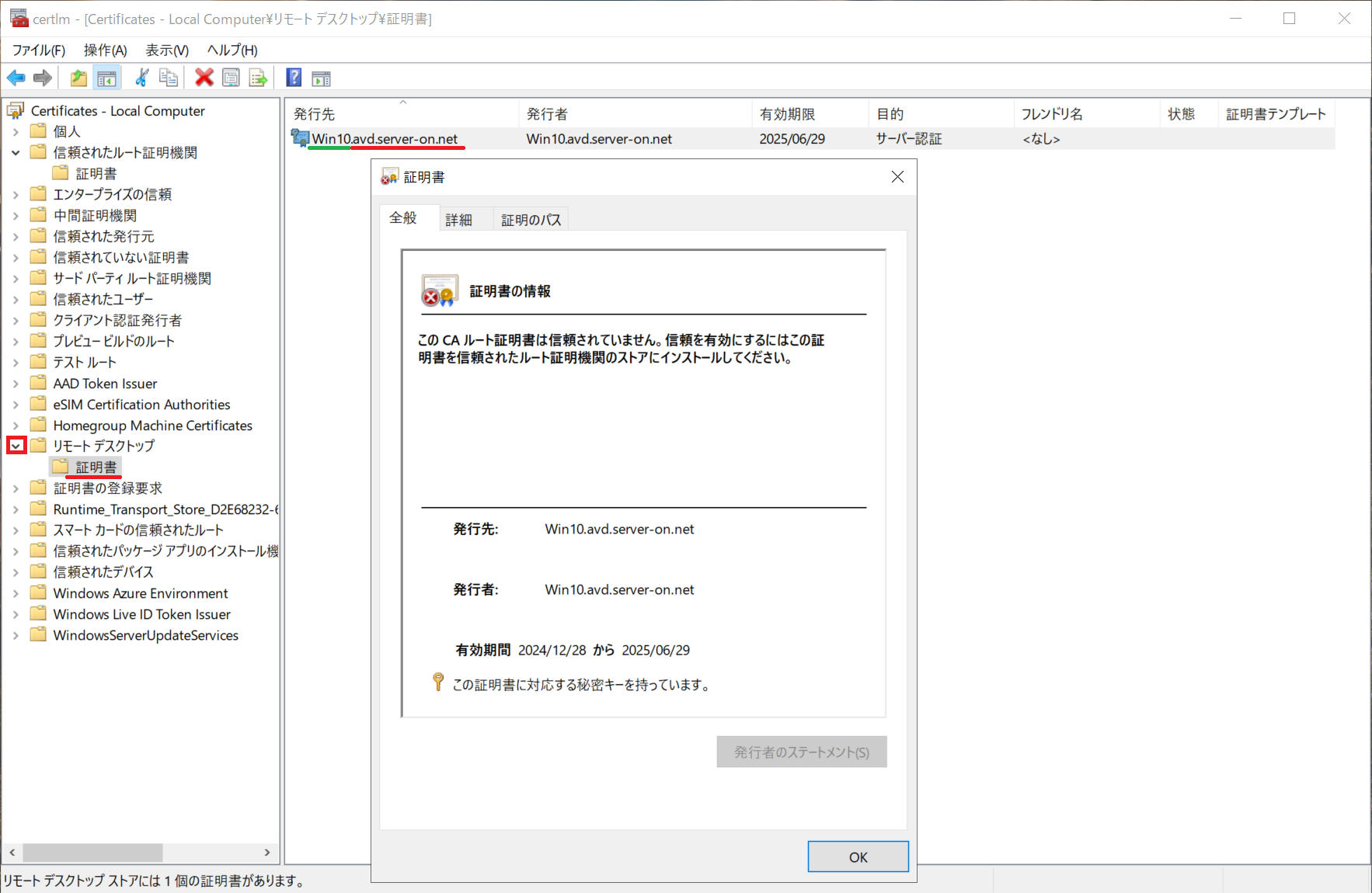Switch to the 証明のパス tab
The width and height of the screenshot is (1372, 893).
[531, 220]
